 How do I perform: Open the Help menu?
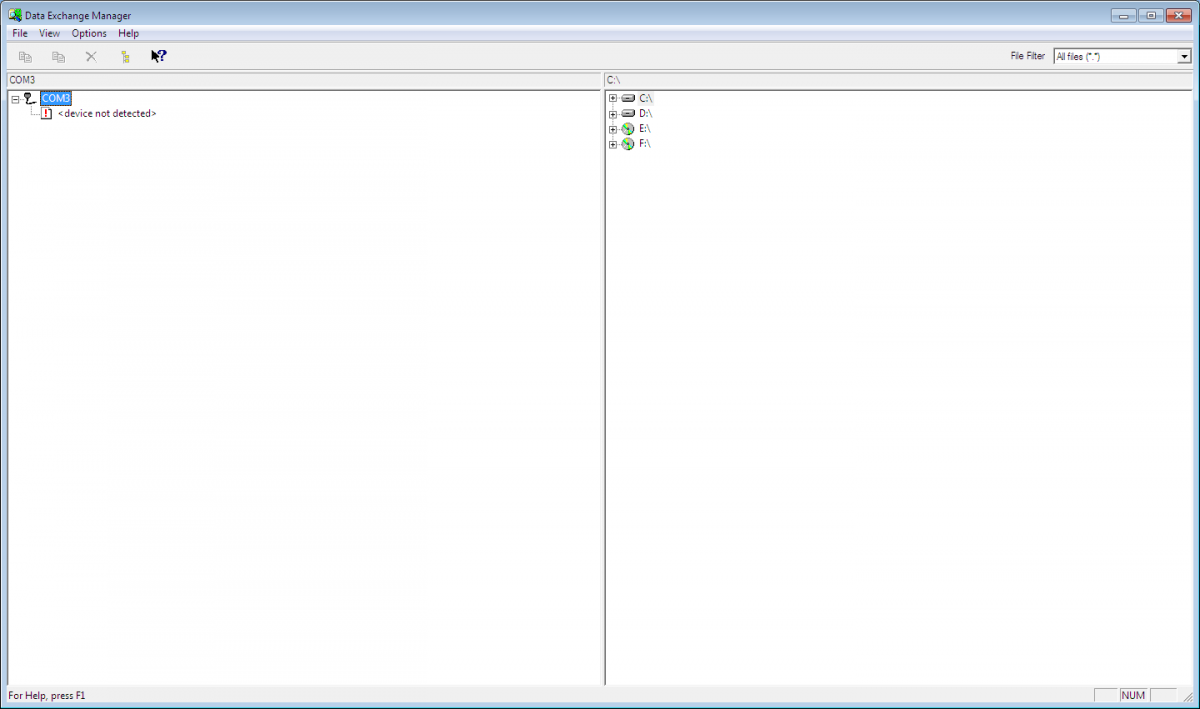coord(128,33)
